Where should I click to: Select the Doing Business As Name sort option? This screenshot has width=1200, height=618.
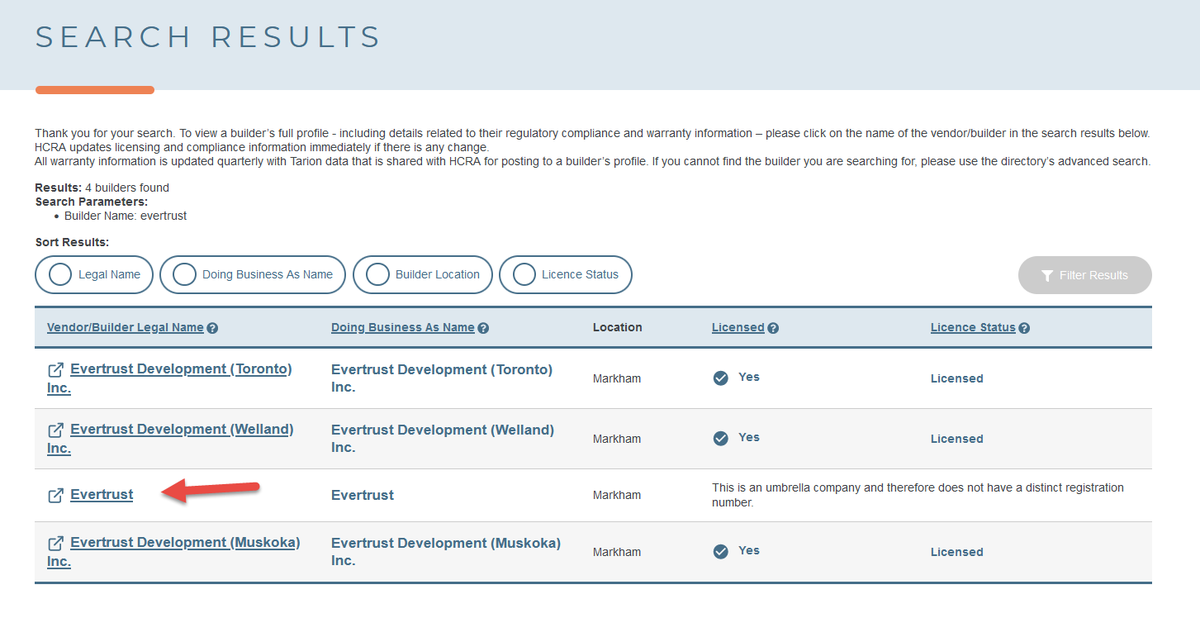click(x=253, y=274)
